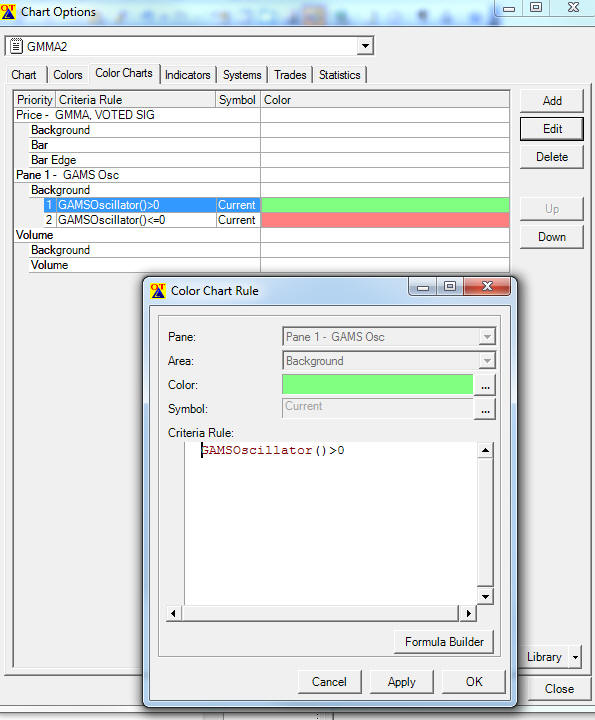Open the Formula Builder

point(444,641)
